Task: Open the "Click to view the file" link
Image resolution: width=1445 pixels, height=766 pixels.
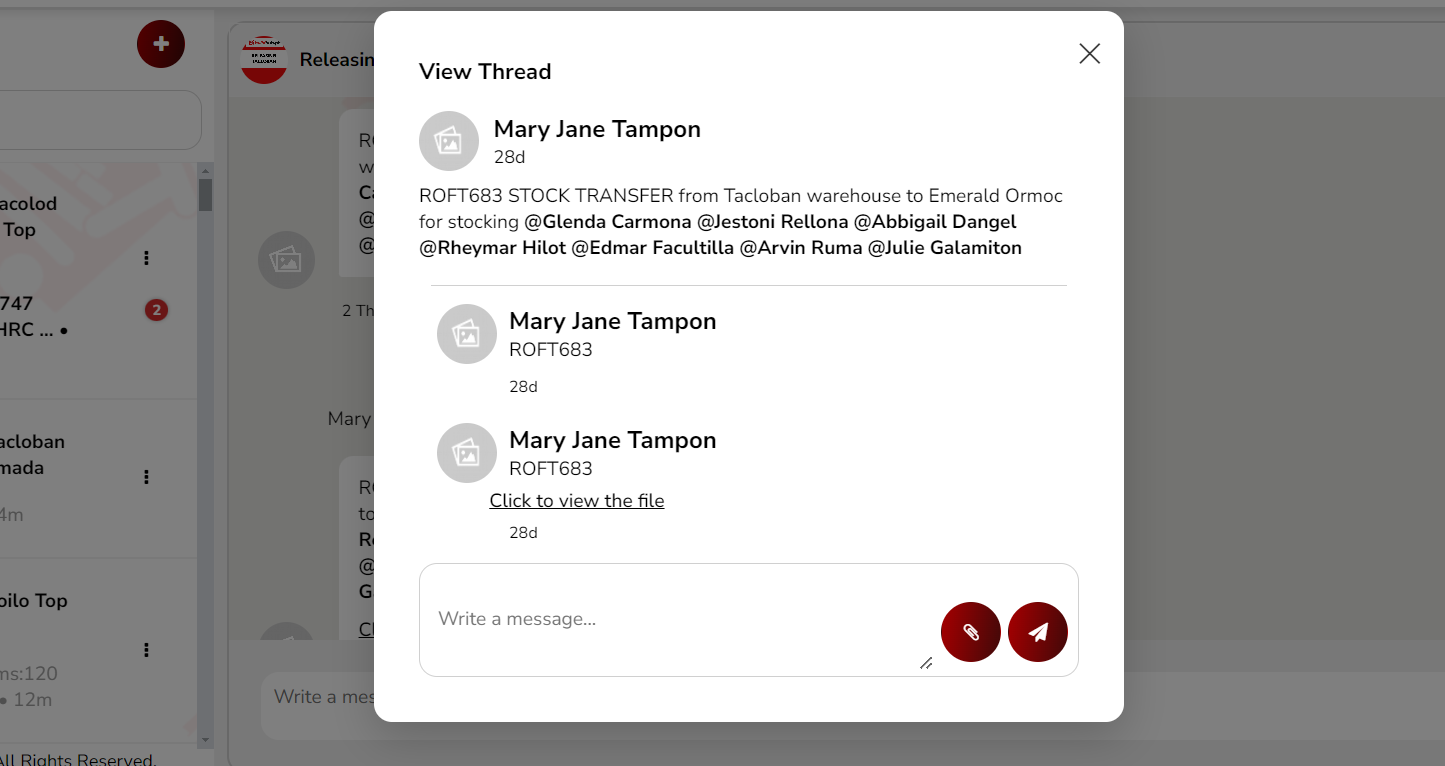Action: click(x=576, y=501)
